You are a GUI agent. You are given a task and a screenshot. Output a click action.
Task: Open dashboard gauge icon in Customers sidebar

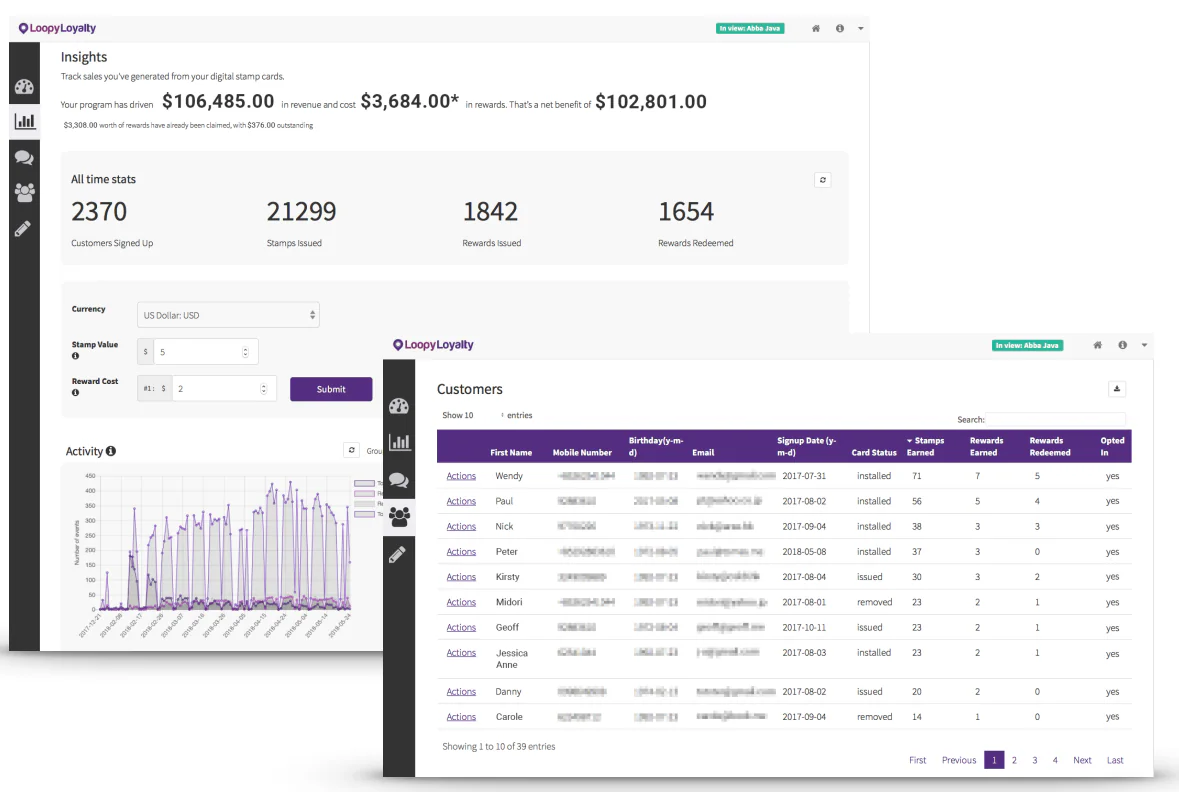pos(399,406)
